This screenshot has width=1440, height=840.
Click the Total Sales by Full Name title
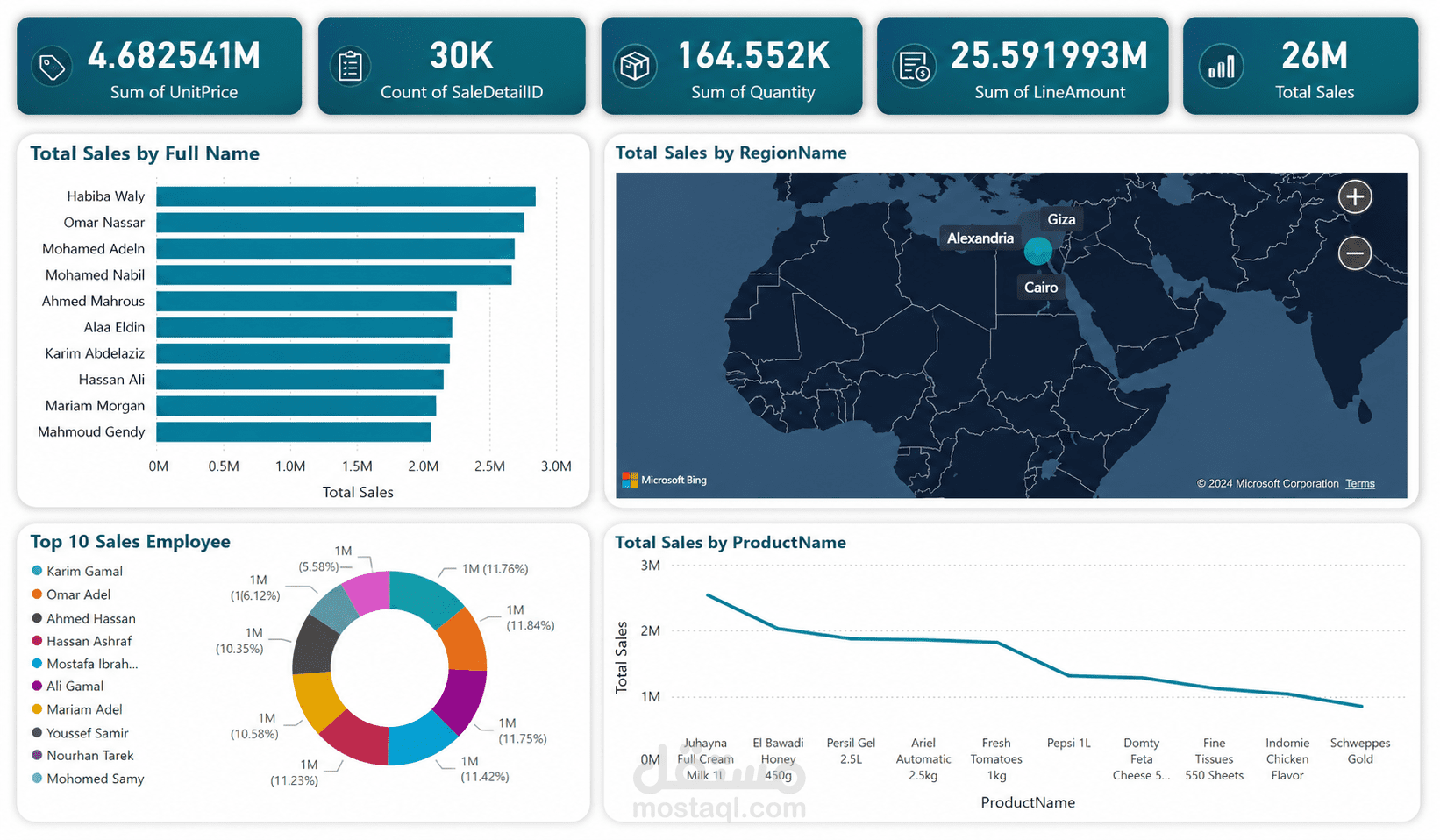145,153
